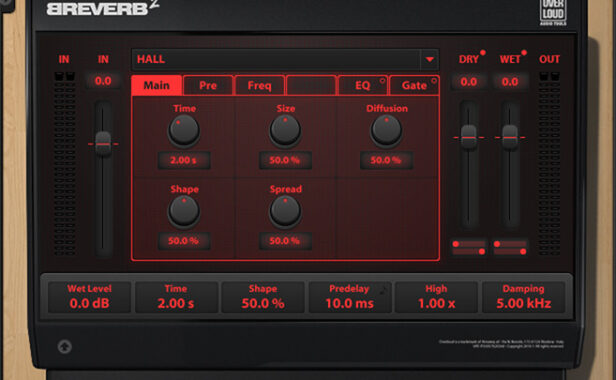Click the WET level fader handle

pyautogui.click(x=510, y=137)
